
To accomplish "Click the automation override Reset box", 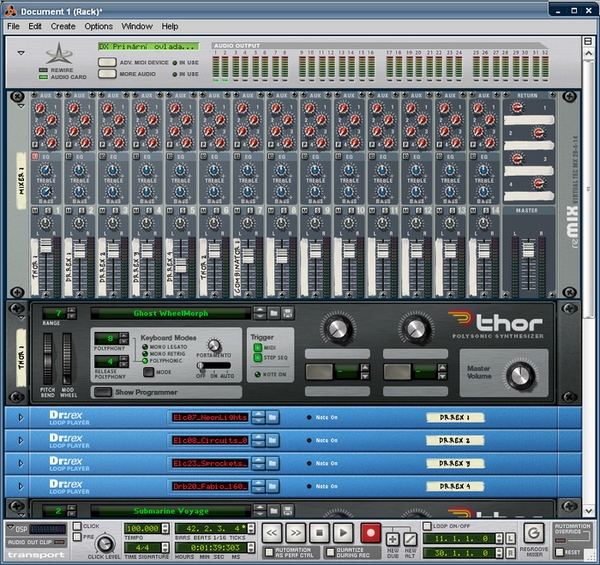I will point(559,552).
